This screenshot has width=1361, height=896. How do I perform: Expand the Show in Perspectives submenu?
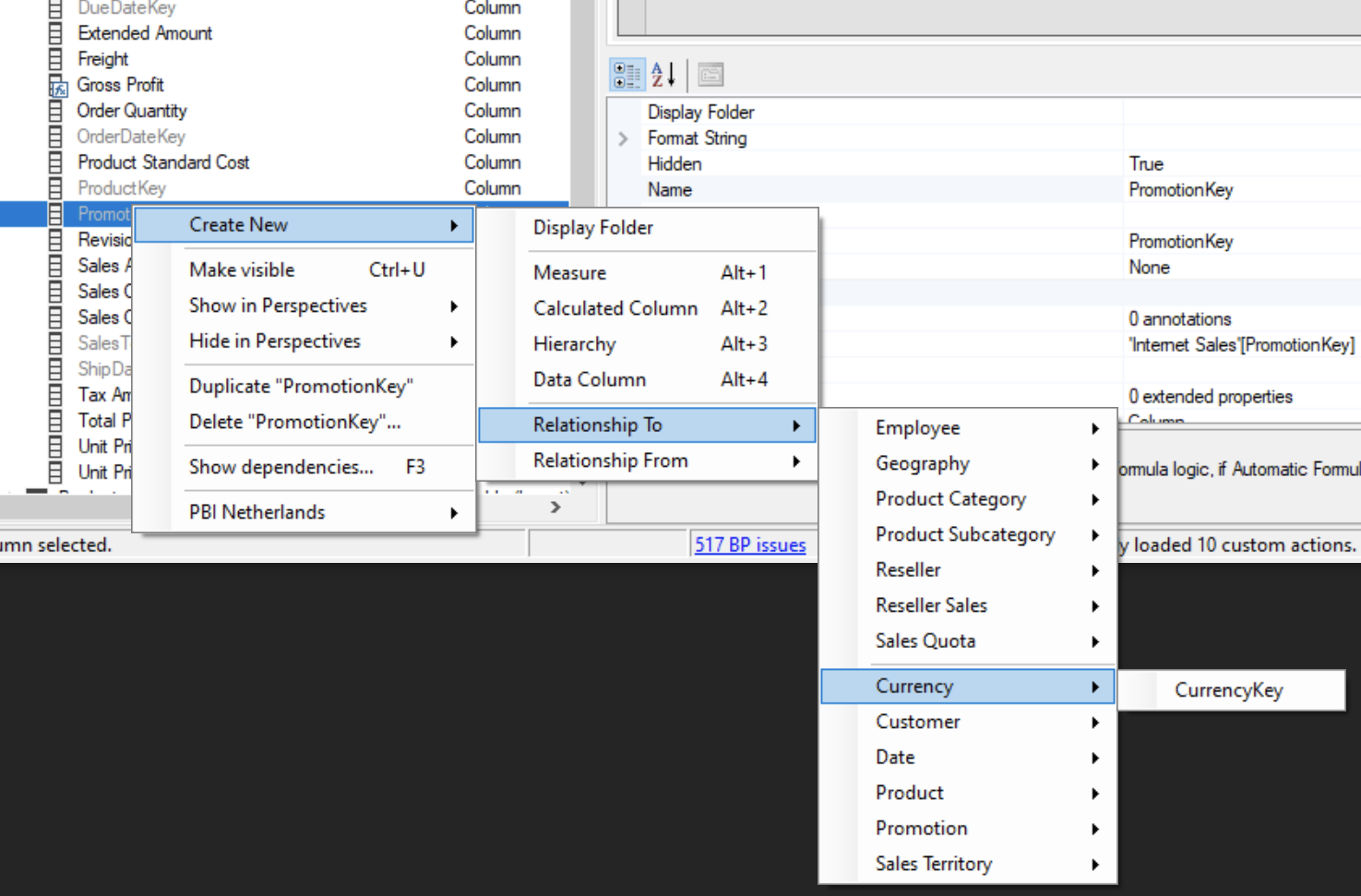[x=278, y=305]
